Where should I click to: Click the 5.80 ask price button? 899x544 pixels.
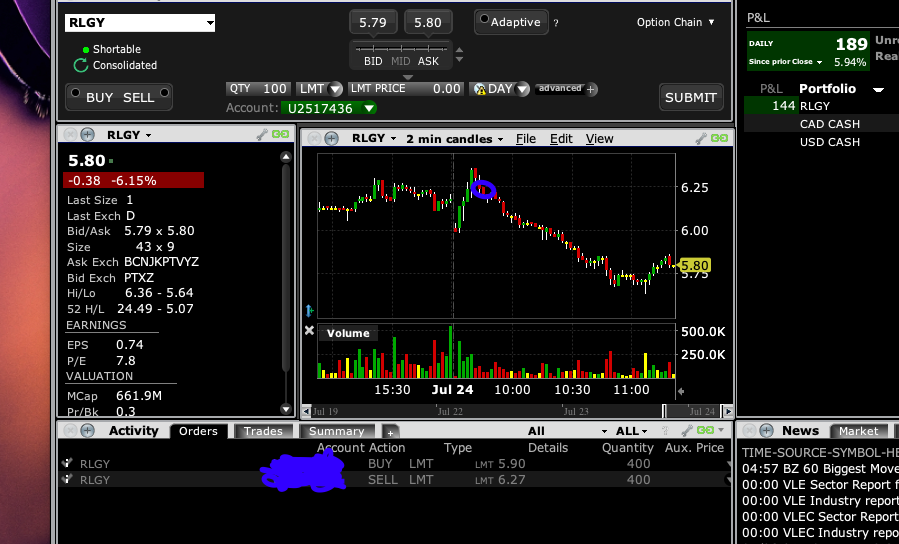point(427,22)
